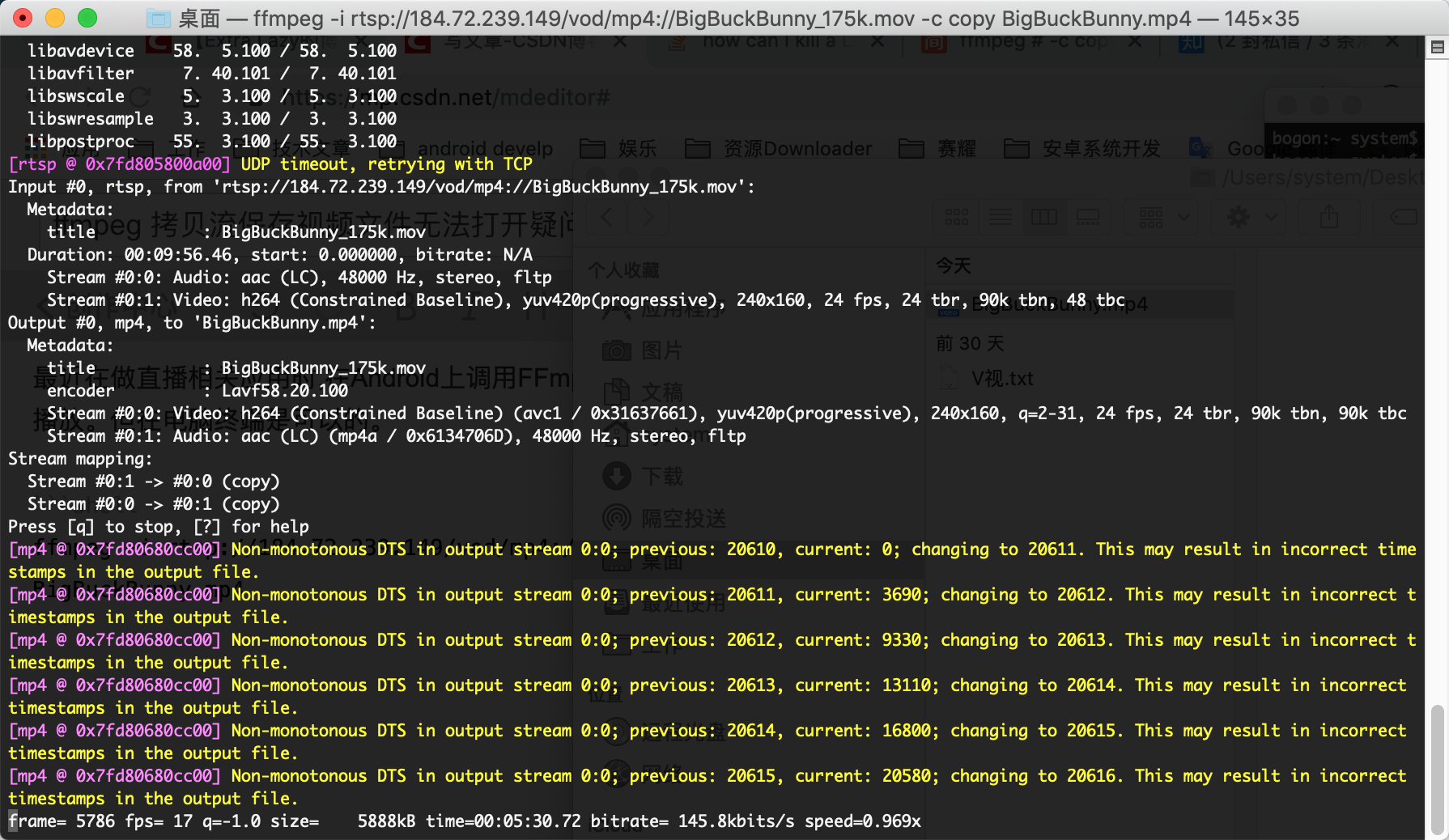Click the 'Stream #0:1 -> #0:0 (copy)' line
The height and width of the screenshot is (840, 1449).
(154, 481)
